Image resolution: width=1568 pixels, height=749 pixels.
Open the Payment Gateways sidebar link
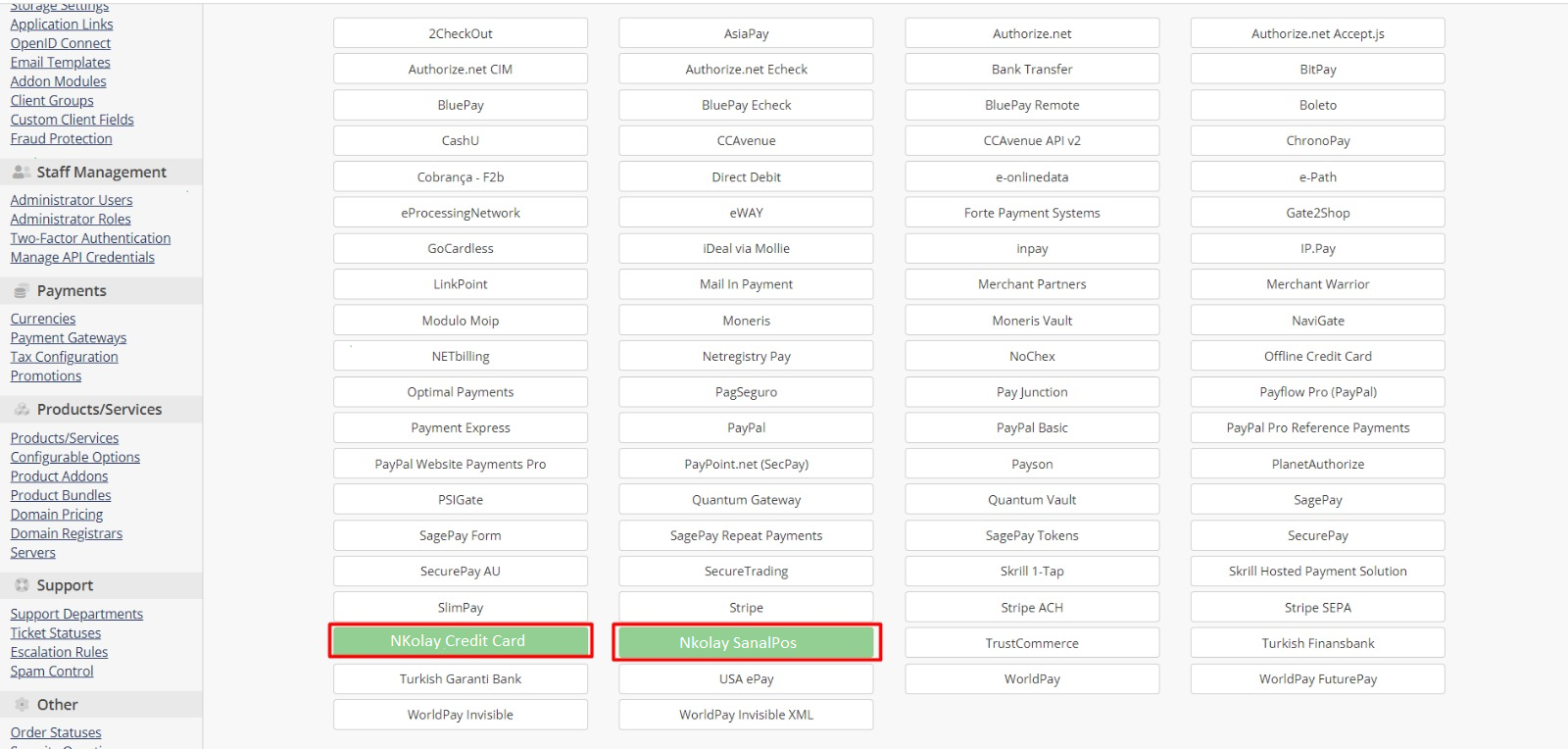[x=69, y=338]
